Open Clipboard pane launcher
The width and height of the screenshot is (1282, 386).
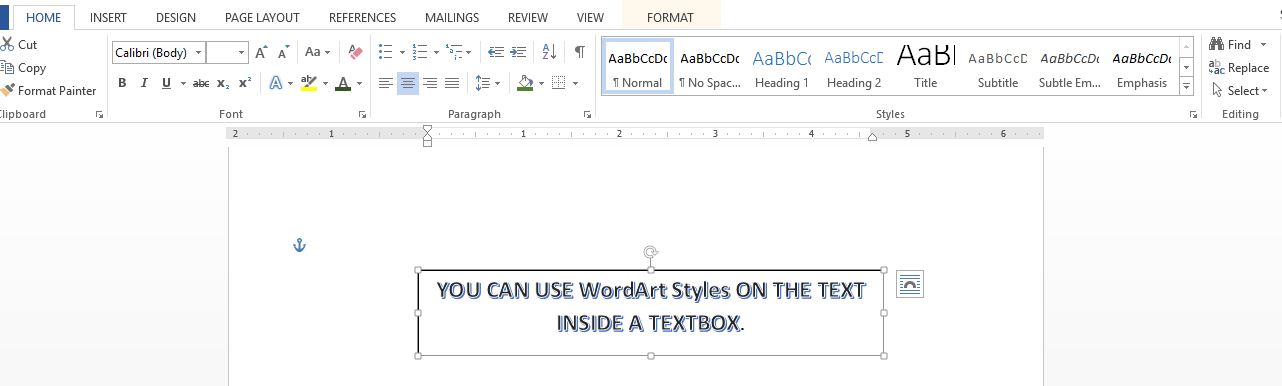tap(99, 115)
